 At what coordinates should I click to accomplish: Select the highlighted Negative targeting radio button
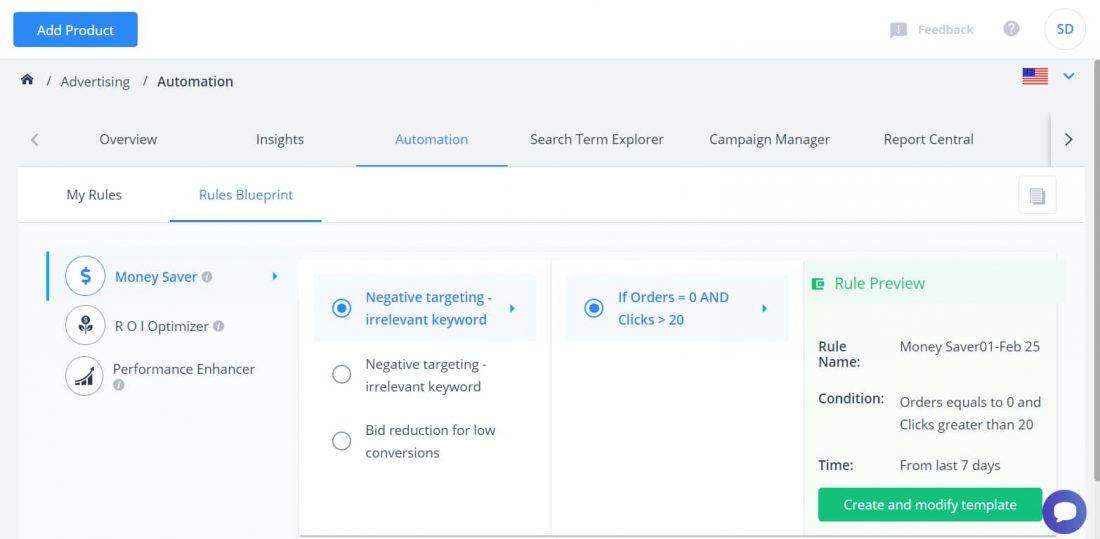click(342, 308)
